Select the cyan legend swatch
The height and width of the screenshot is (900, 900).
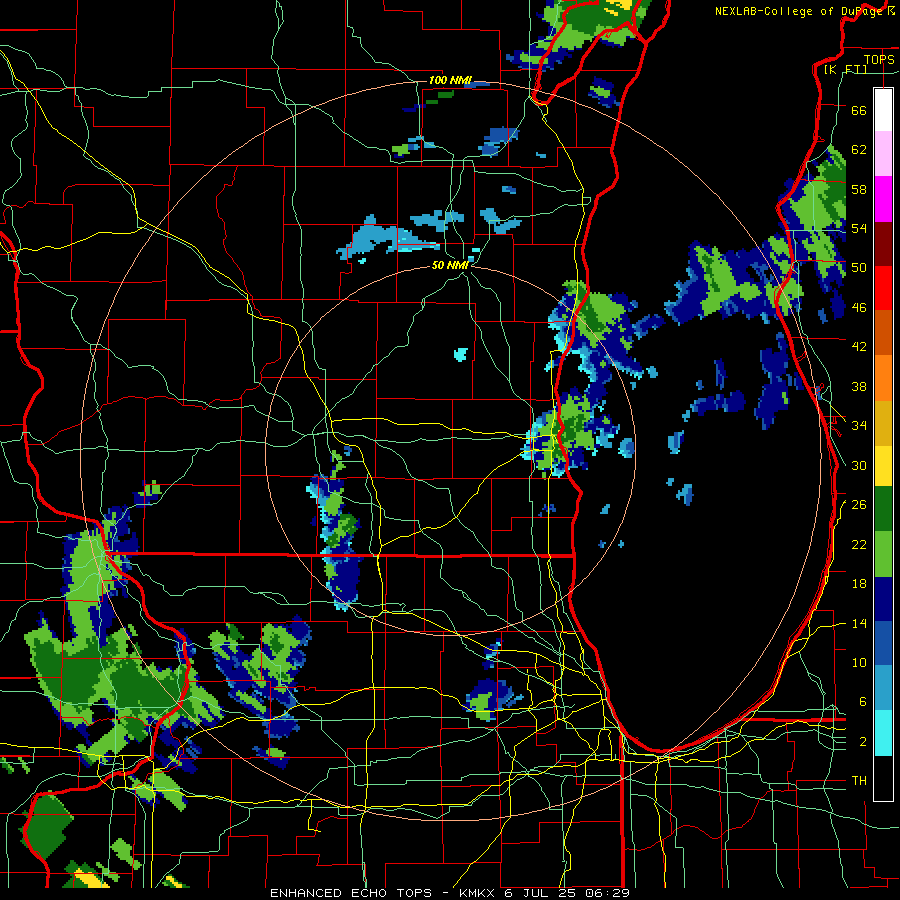click(883, 733)
